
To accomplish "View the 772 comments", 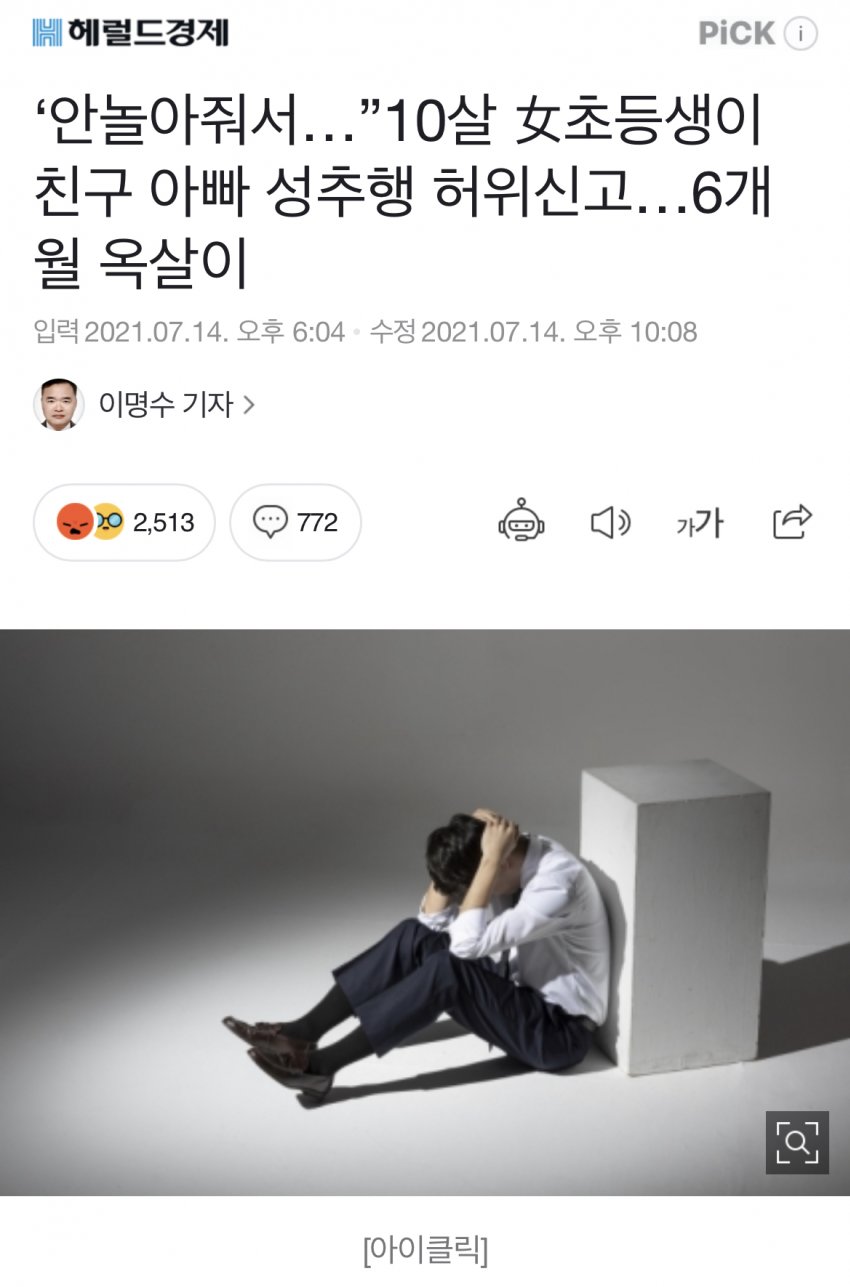I will click(x=317, y=523).
